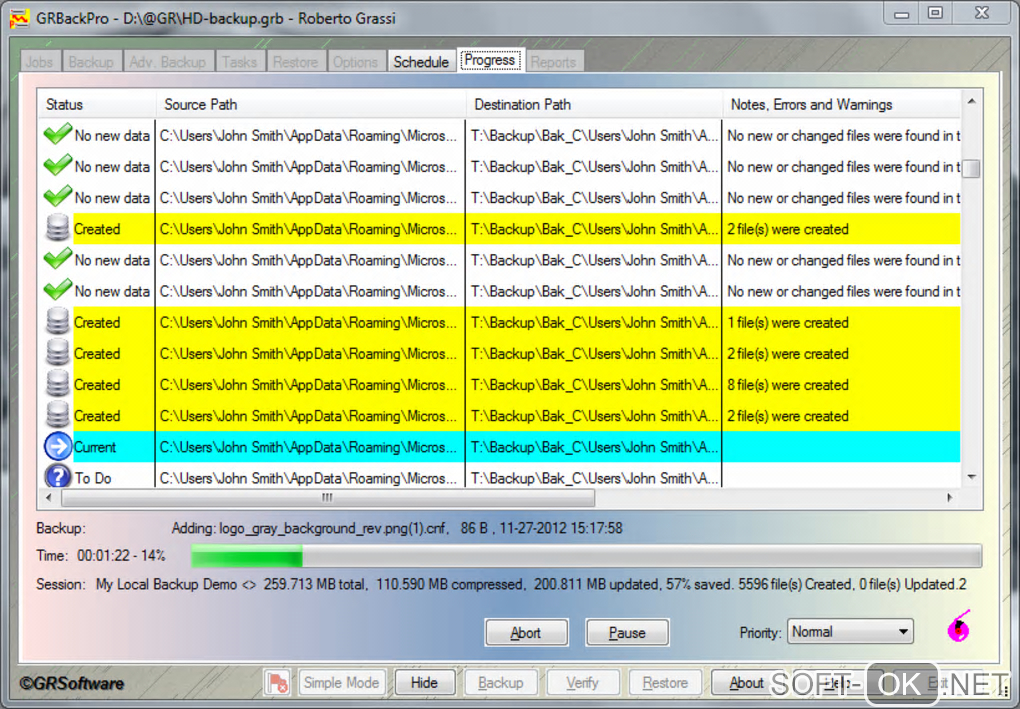Open the Priority dropdown showing Normal

coord(850,632)
